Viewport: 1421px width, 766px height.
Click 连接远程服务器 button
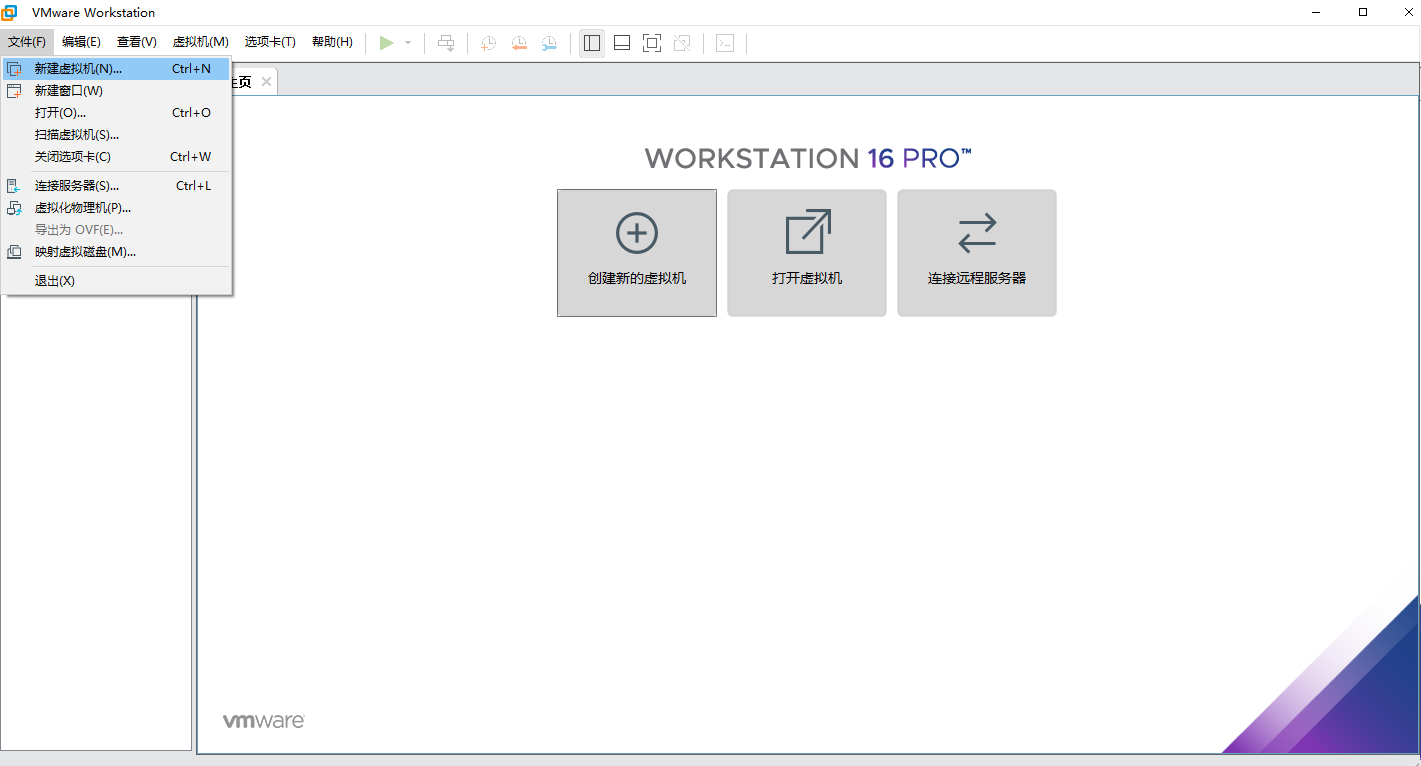(x=977, y=253)
